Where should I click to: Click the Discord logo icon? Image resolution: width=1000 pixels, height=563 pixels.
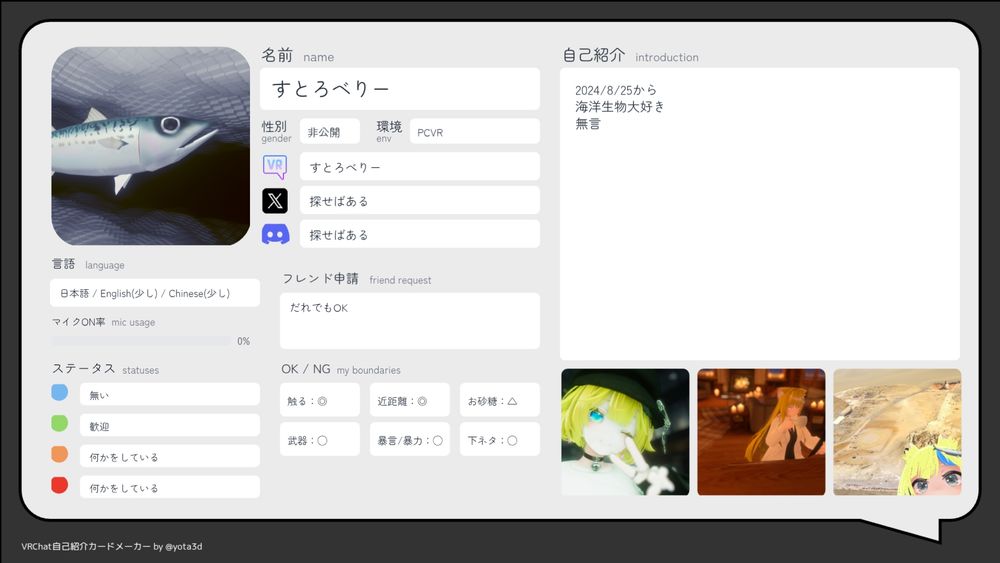275,235
